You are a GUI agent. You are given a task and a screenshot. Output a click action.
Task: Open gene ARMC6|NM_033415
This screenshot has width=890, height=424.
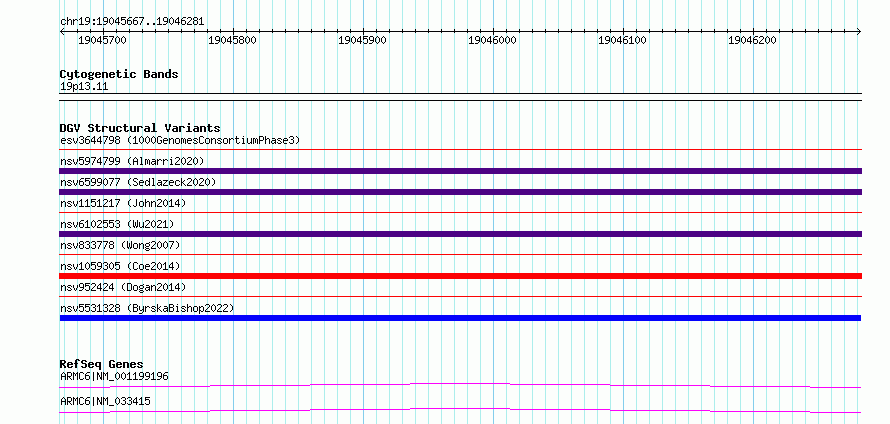[105, 401]
